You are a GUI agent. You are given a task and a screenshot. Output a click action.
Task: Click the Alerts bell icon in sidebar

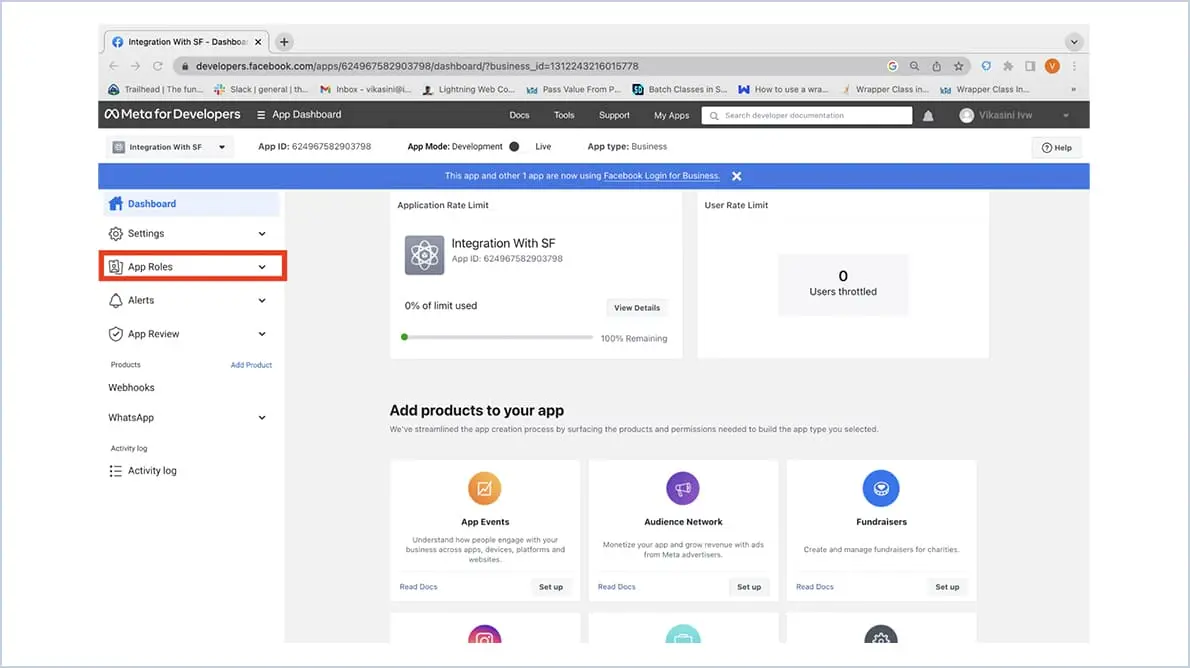[x=115, y=301]
